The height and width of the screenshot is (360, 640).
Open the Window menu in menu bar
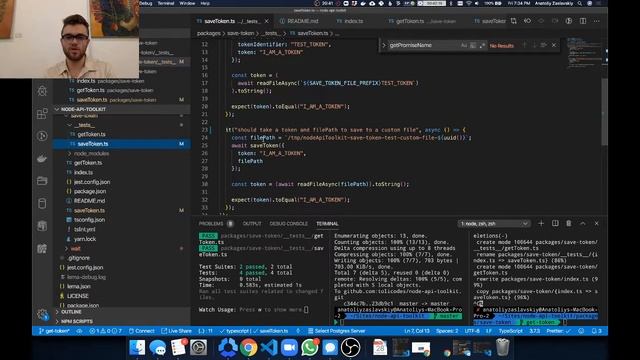point(187,3)
